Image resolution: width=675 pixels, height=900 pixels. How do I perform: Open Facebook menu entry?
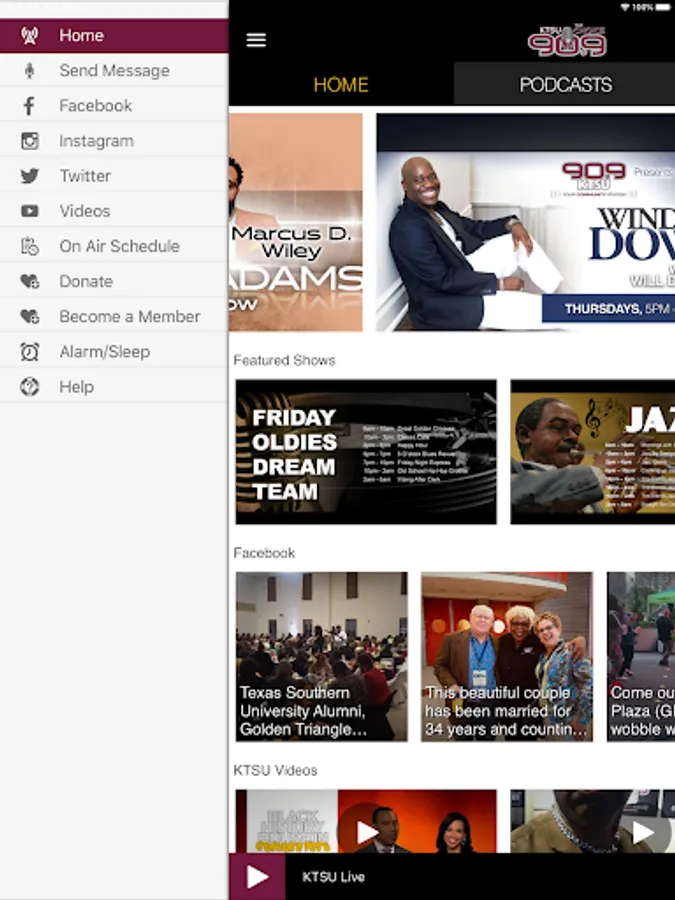[114, 106]
